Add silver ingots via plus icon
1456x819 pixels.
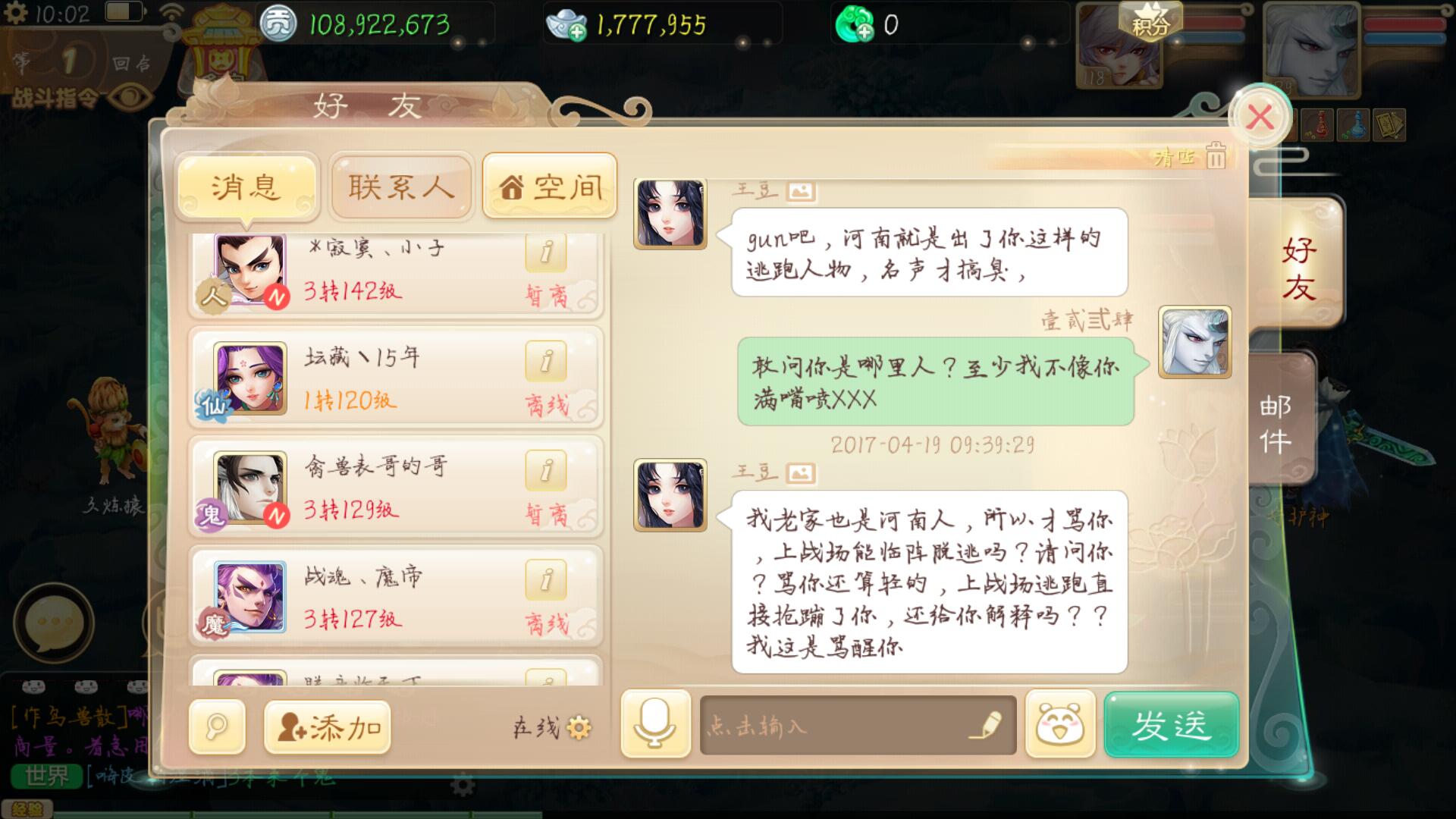point(578,33)
